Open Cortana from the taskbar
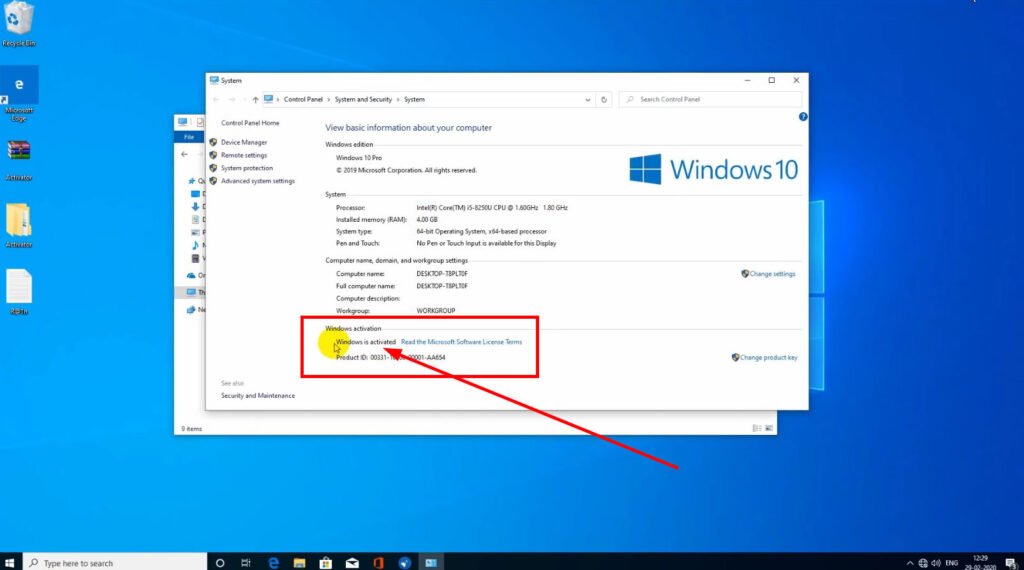Viewport: 1024px width, 570px height. 219,563
